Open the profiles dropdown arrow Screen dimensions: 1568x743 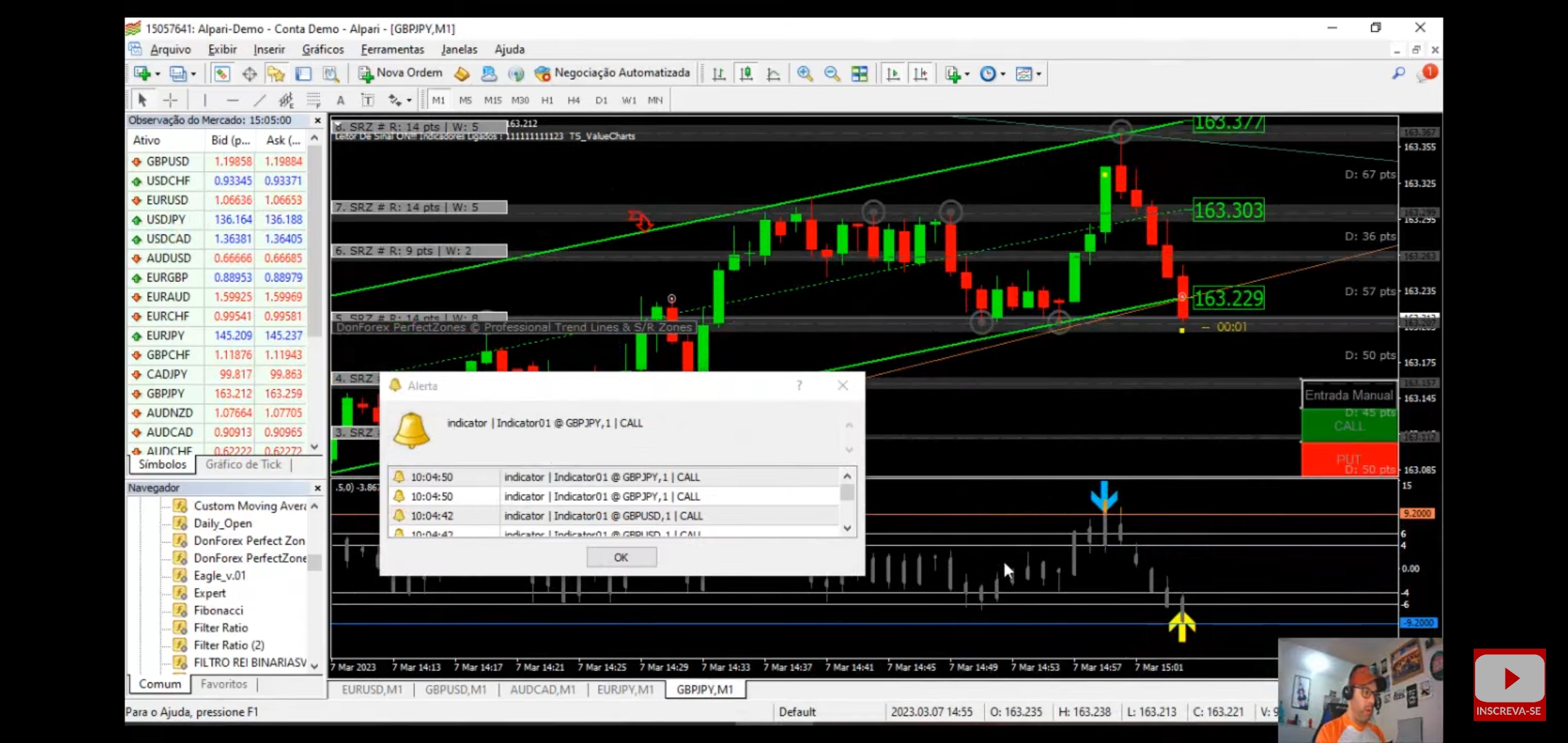[193, 74]
